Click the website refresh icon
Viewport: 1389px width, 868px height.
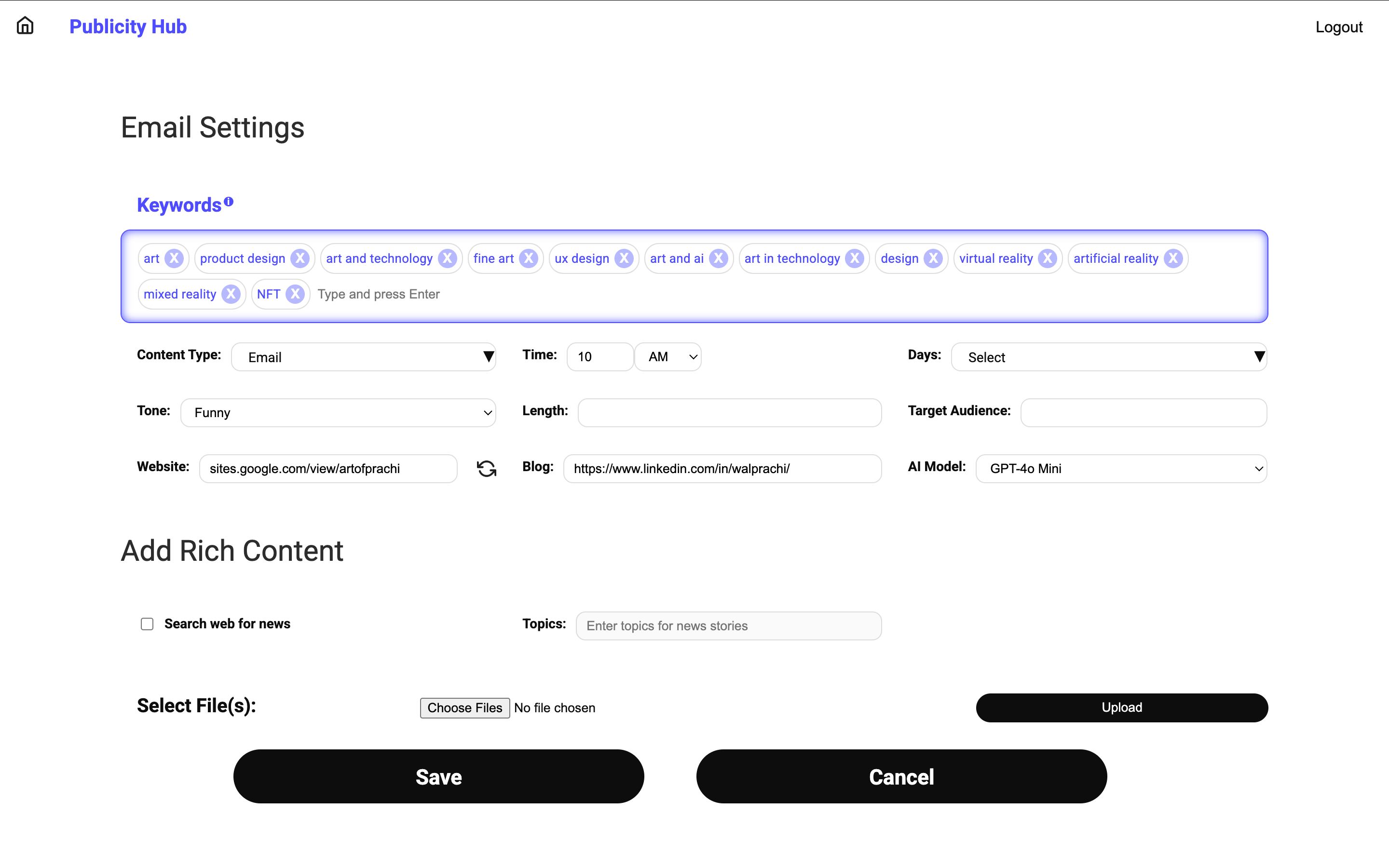coord(486,469)
